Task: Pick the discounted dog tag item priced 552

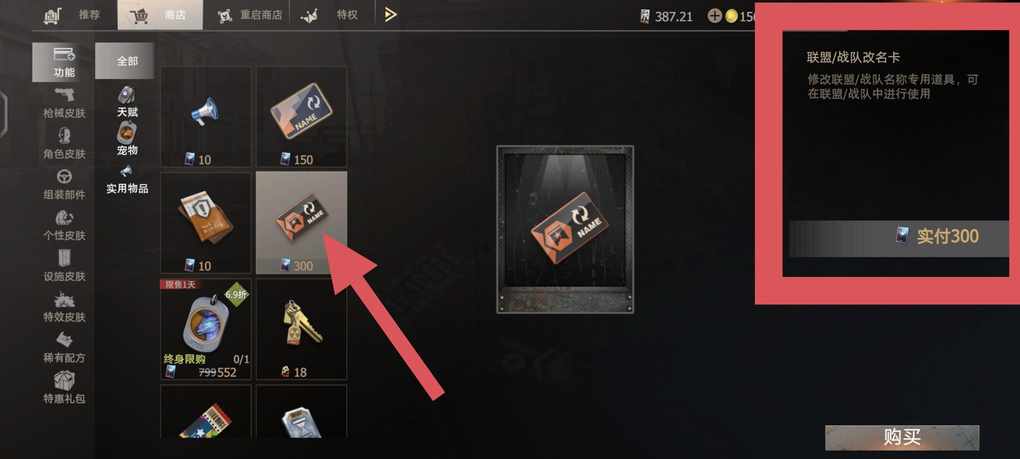Action: click(206, 330)
